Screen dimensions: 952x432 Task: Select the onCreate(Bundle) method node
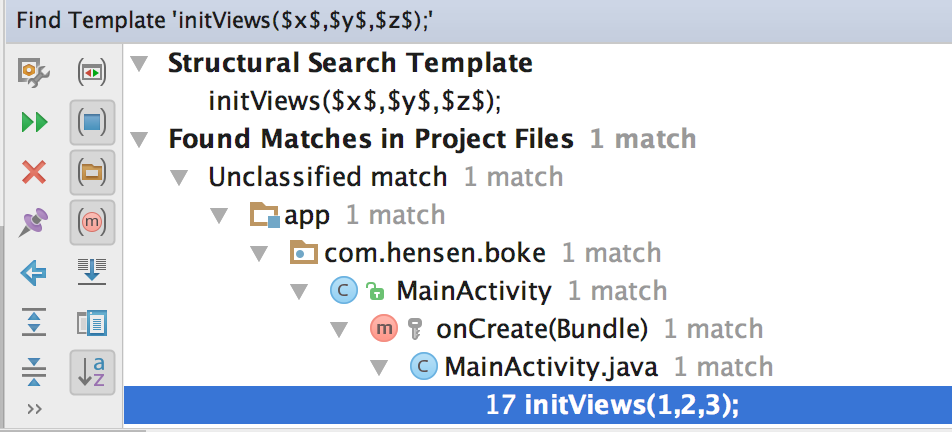pyautogui.click(x=542, y=329)
